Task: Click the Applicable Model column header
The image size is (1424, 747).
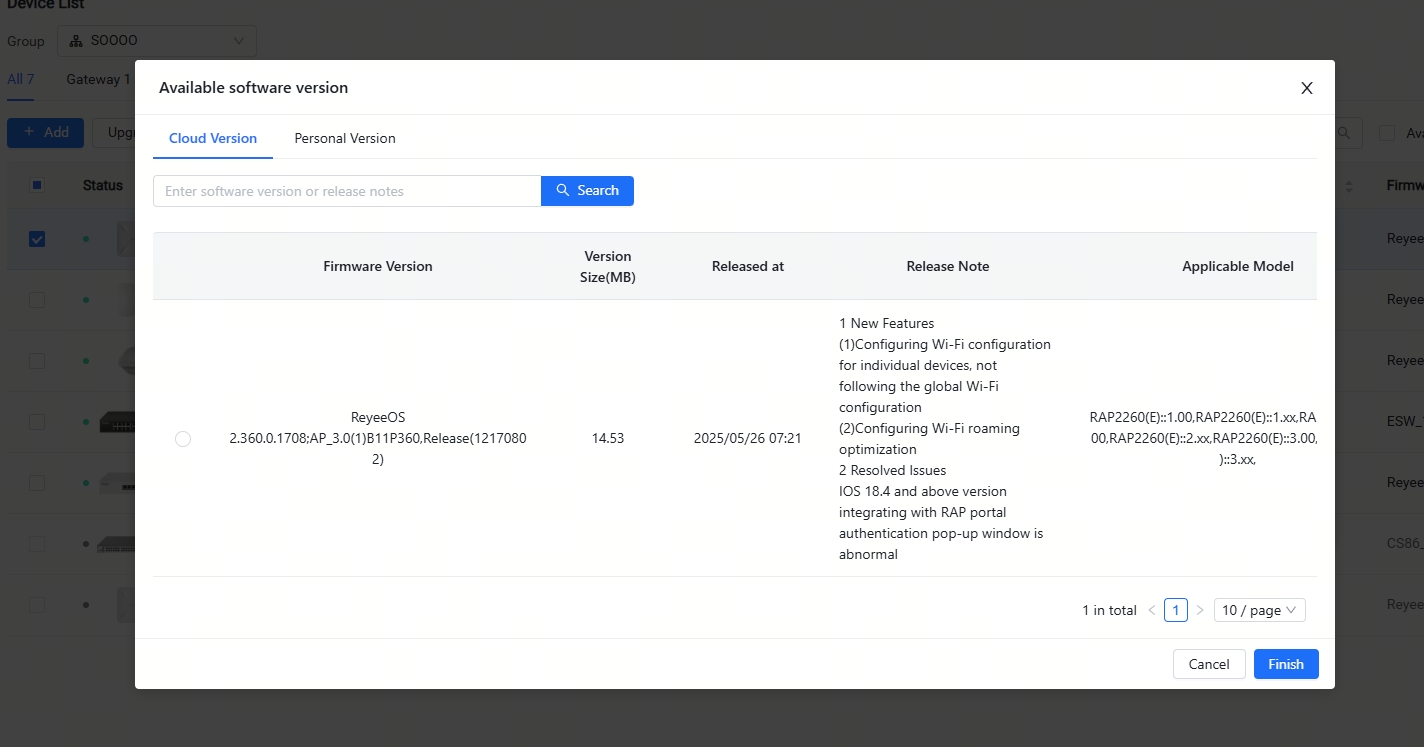Action: 1238,267
